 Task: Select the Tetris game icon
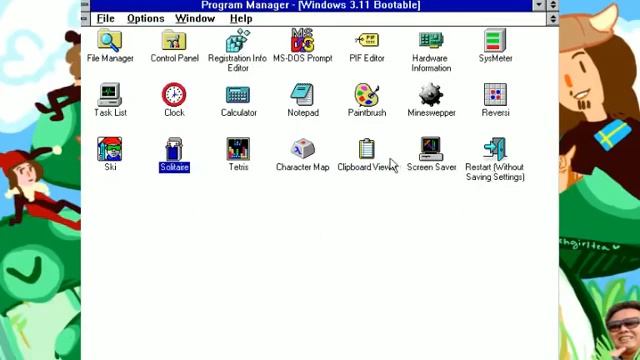tap(238, 149)
